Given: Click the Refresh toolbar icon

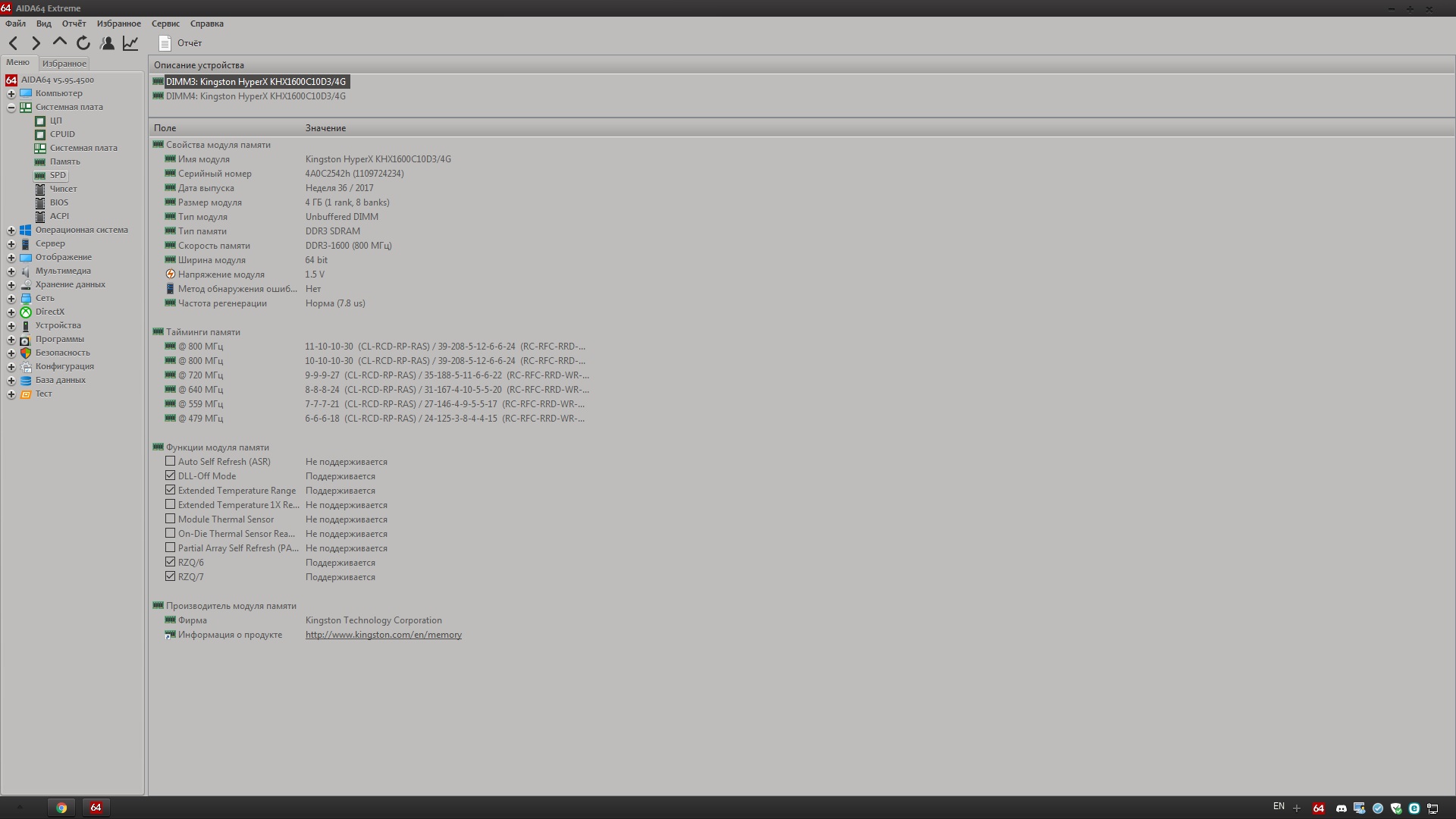Looking at the screenshot, I should (x=83, y=43).
